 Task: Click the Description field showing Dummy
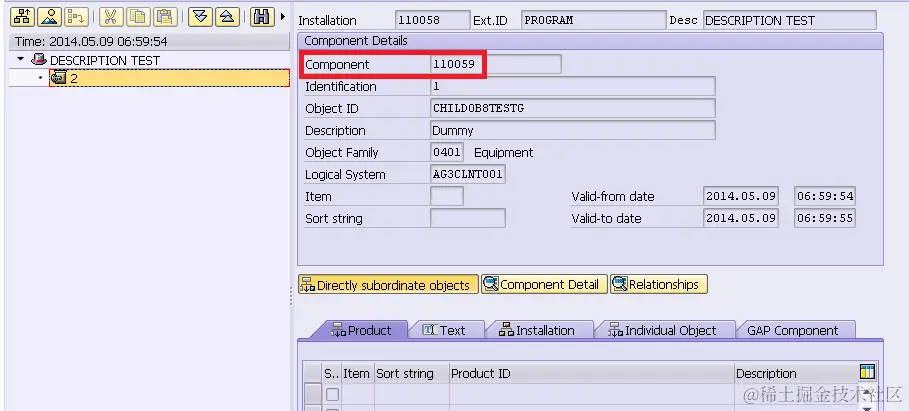(573, 130)
